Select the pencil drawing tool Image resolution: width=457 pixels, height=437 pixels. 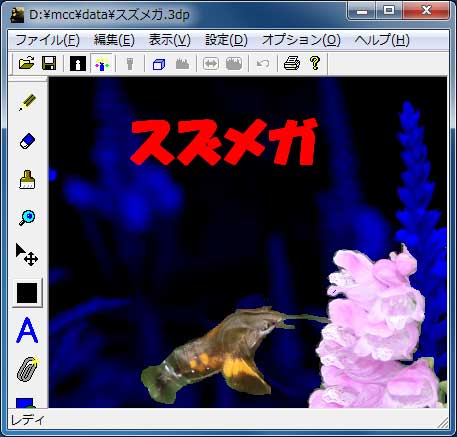[27, 102]
